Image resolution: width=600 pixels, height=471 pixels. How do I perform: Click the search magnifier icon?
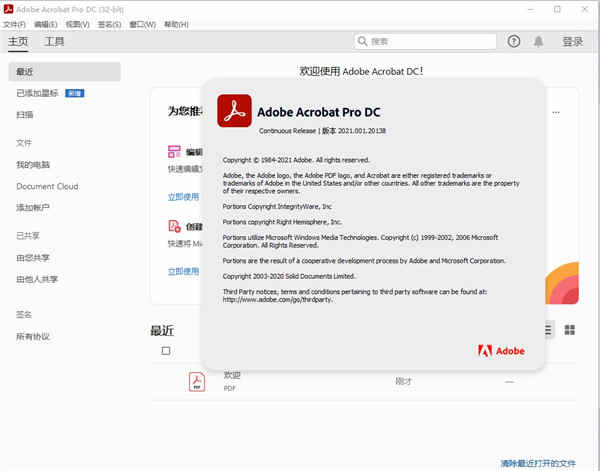click(x=362, y=41)
